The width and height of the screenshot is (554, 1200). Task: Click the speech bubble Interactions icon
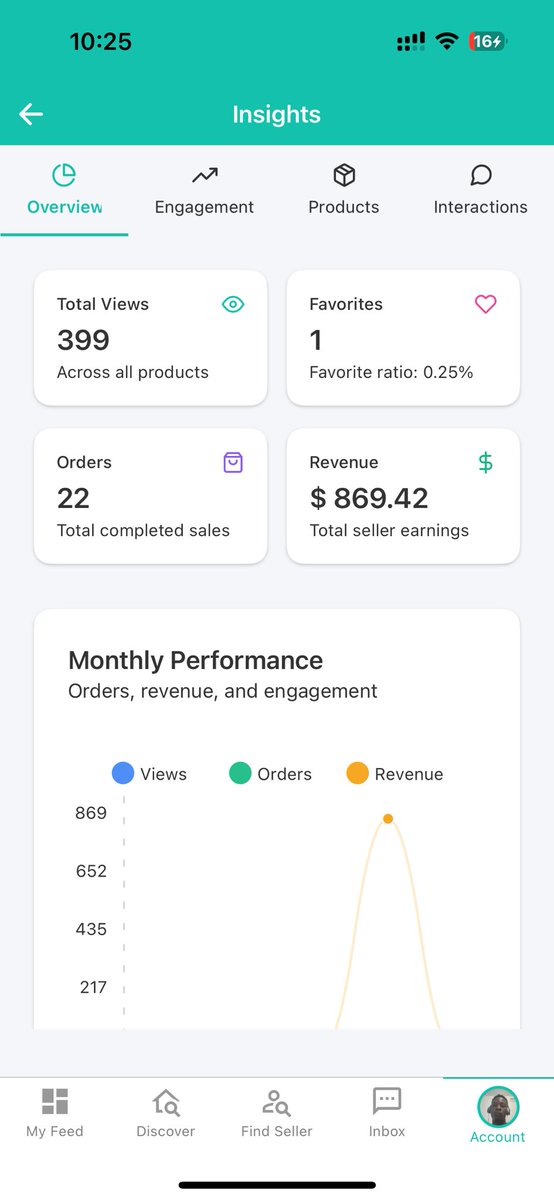[481, 176]
